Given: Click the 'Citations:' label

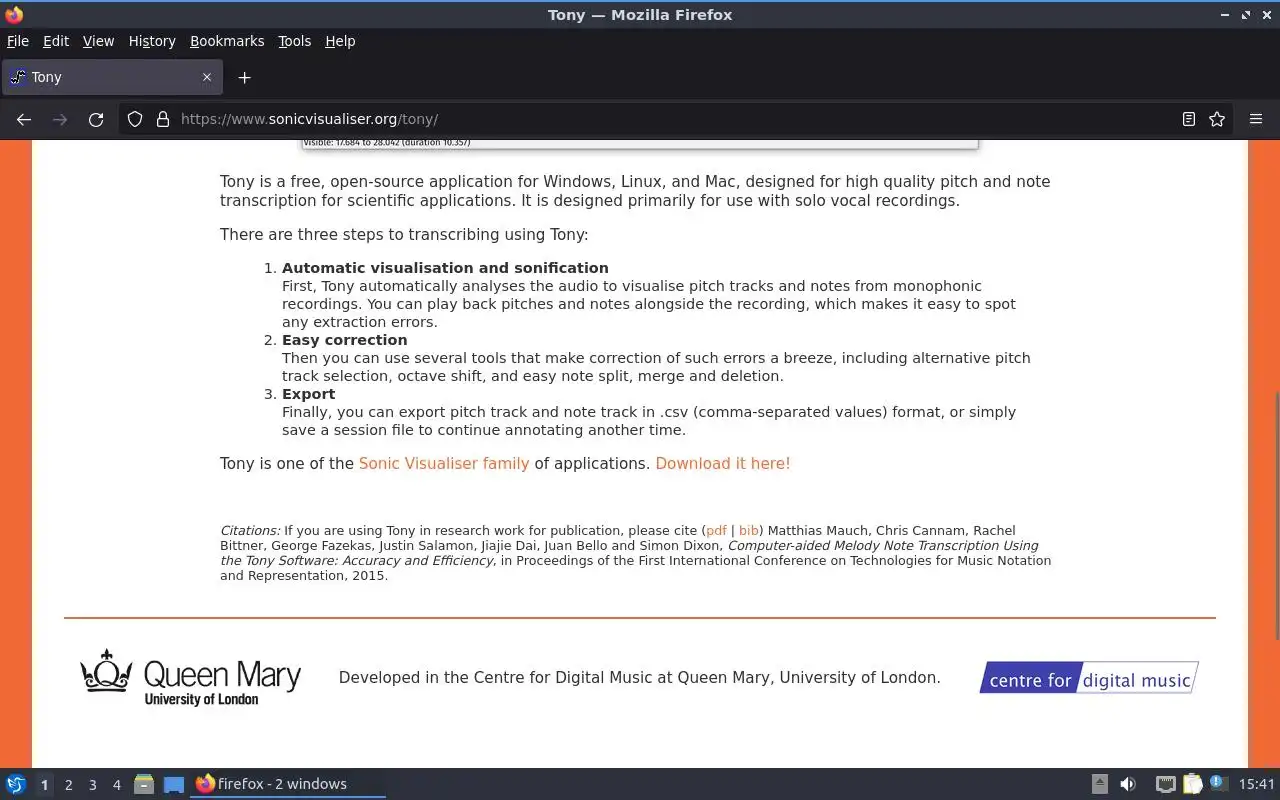Looking at the screenshot, I should pyautogui.click(x=250, y=531).
